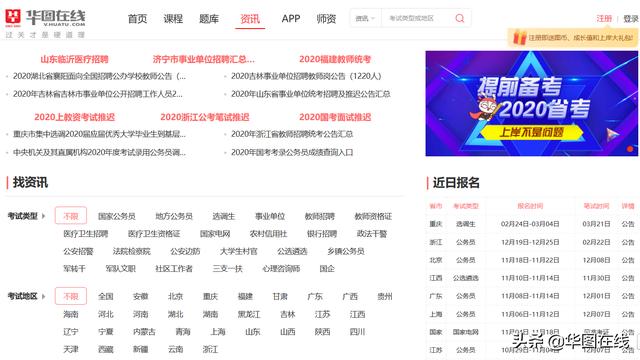Viewport: 640px width, 360px height.
Task: Click the Huatu Online logo
Action: tap(45, 23)
